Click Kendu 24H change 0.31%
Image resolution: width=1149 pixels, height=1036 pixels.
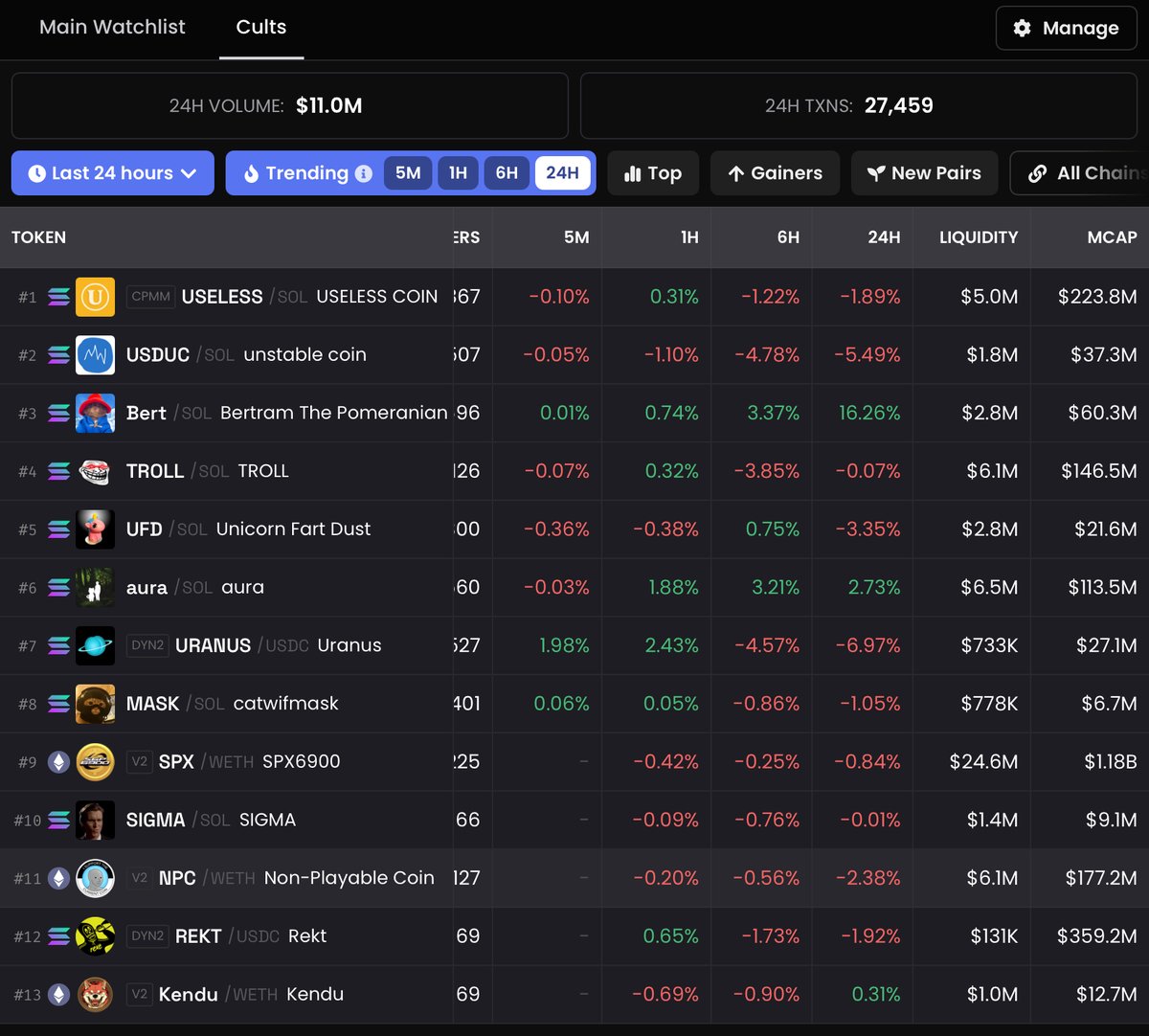(x=876, y=994)
